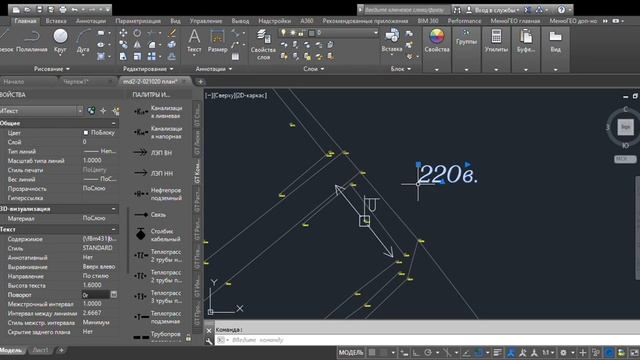Click the Поворот rotation value field
The height and width of the screenshot is (360, 640).
click(x=96, y=295)
